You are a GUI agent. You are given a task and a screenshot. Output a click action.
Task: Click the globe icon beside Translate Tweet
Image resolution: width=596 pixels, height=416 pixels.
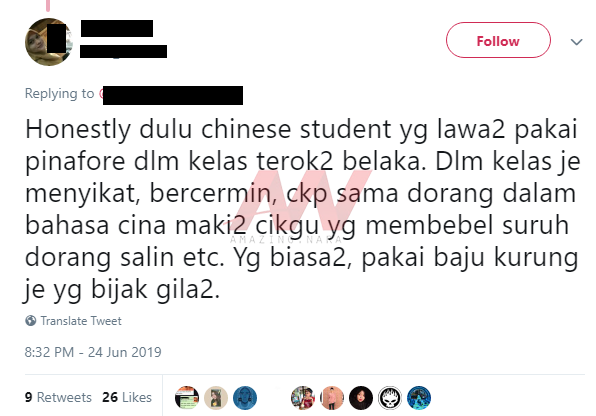pyautogui.click(x=31, y=321)
